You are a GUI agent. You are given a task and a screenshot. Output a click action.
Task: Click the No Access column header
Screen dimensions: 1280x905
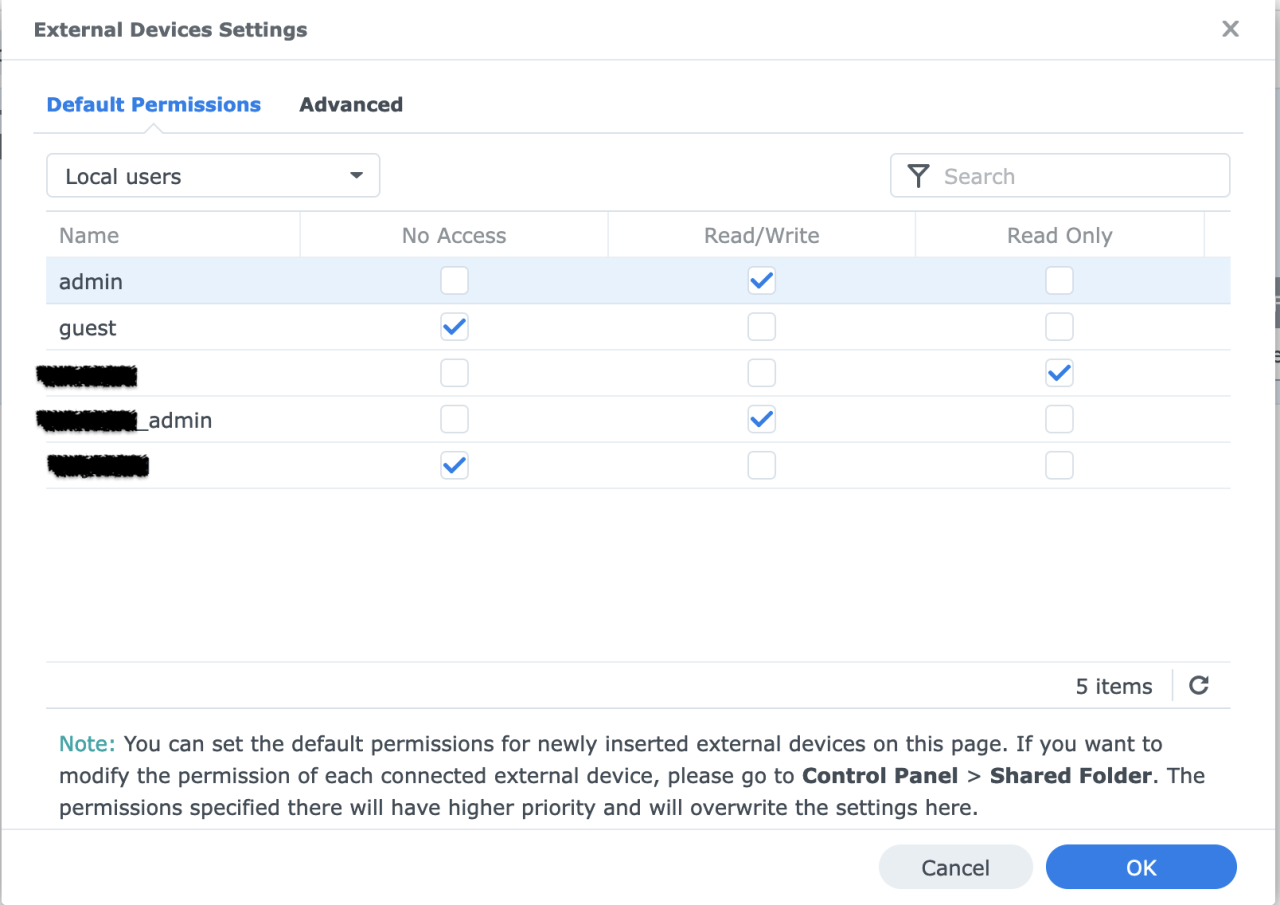pyautogui.click(x=454, y=236)
